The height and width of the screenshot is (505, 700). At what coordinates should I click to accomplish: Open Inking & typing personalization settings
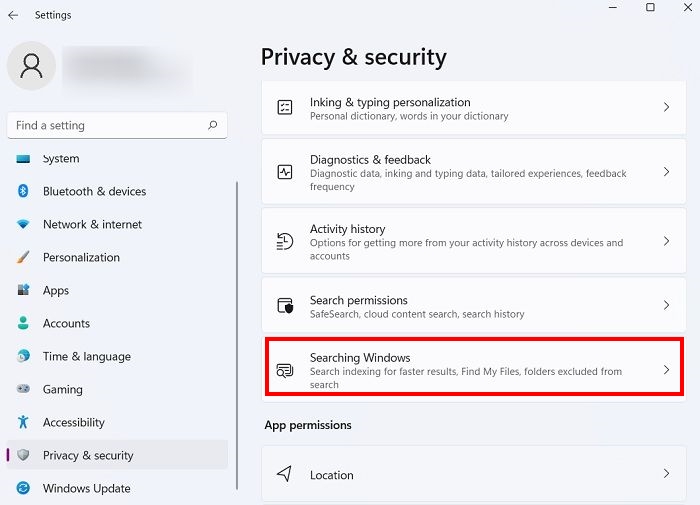click(x=474, y=108)
